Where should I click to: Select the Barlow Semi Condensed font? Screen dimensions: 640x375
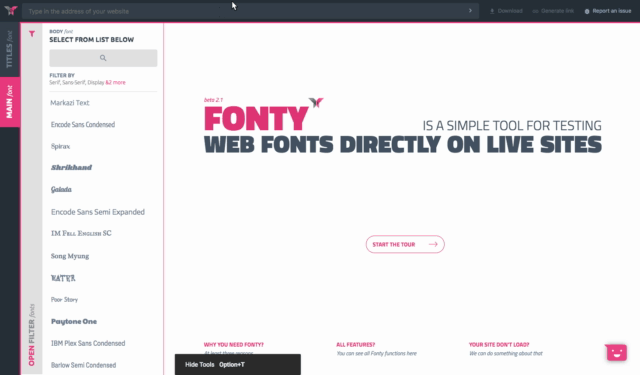click(x=83, y=365)
